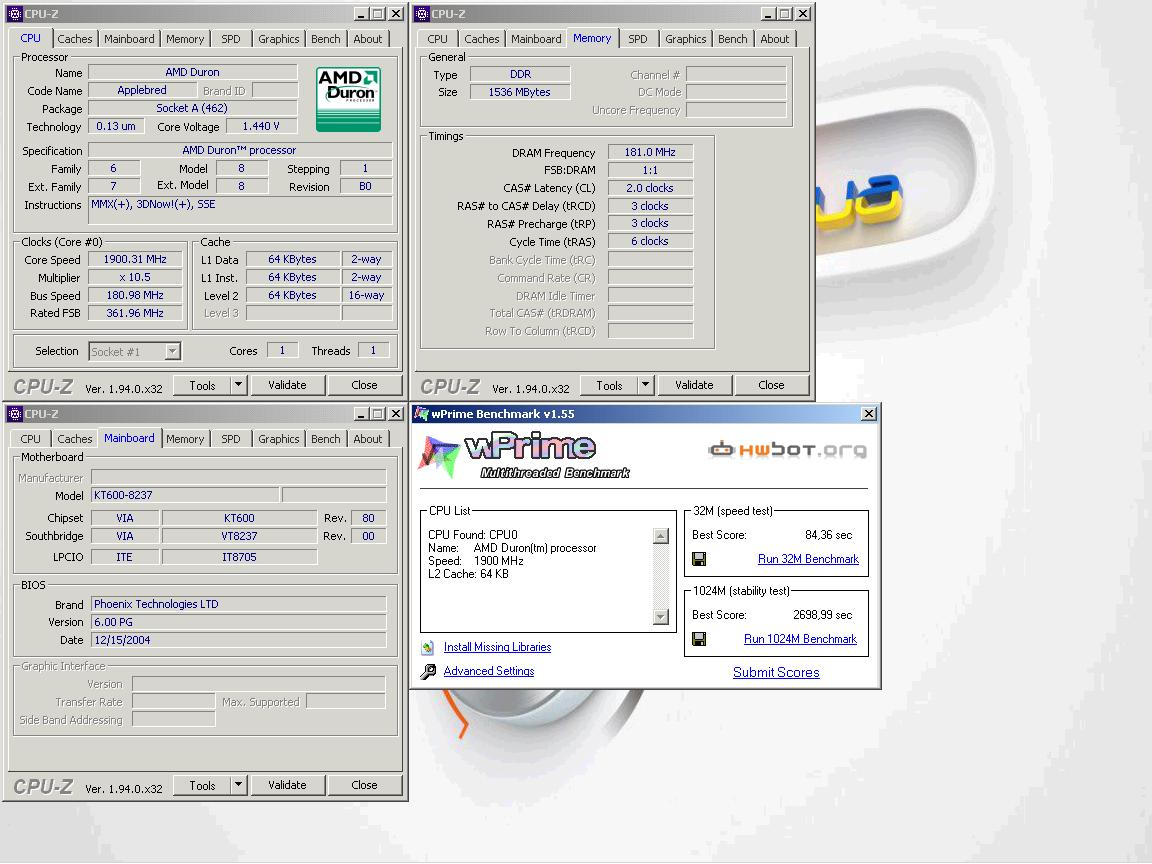The height and width of the screenshot is (864, 1152).
Task: Click the mainboard Model KT600-8237 field
Action: (x=184, y=495)
